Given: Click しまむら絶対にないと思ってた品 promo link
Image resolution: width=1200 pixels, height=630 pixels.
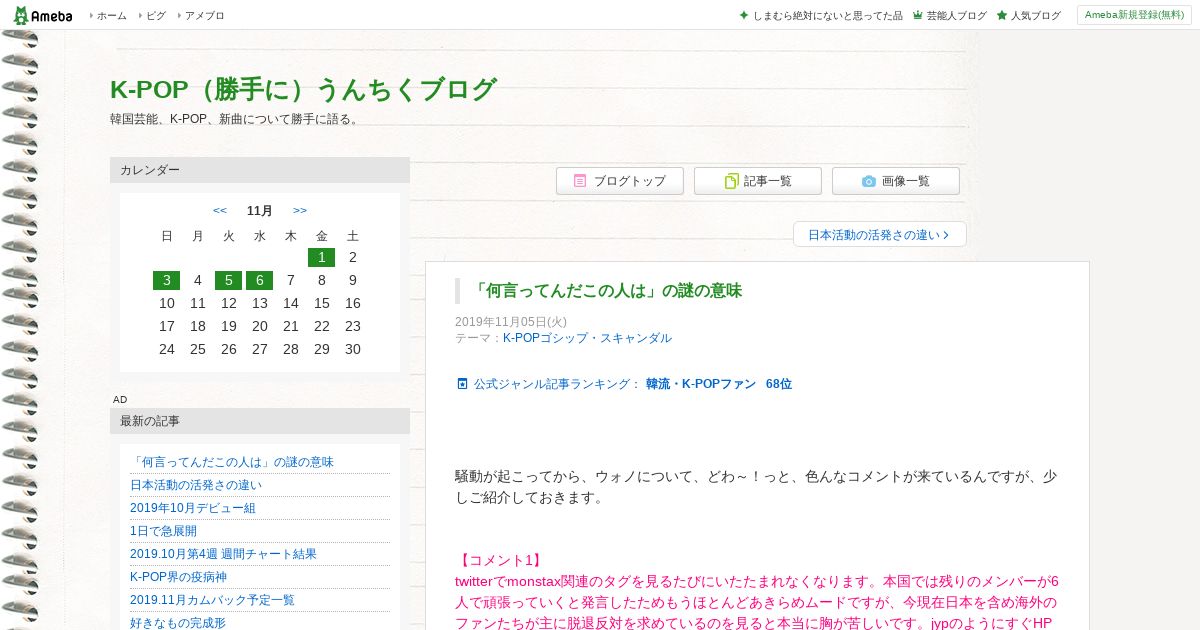Looking at the screenshot, I should coord(827,16).
